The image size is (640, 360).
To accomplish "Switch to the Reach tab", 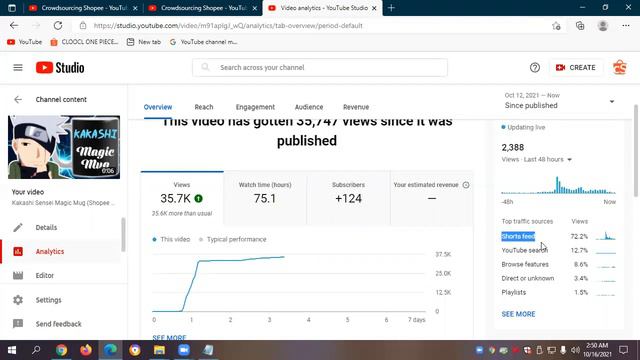I will (204, 107).
